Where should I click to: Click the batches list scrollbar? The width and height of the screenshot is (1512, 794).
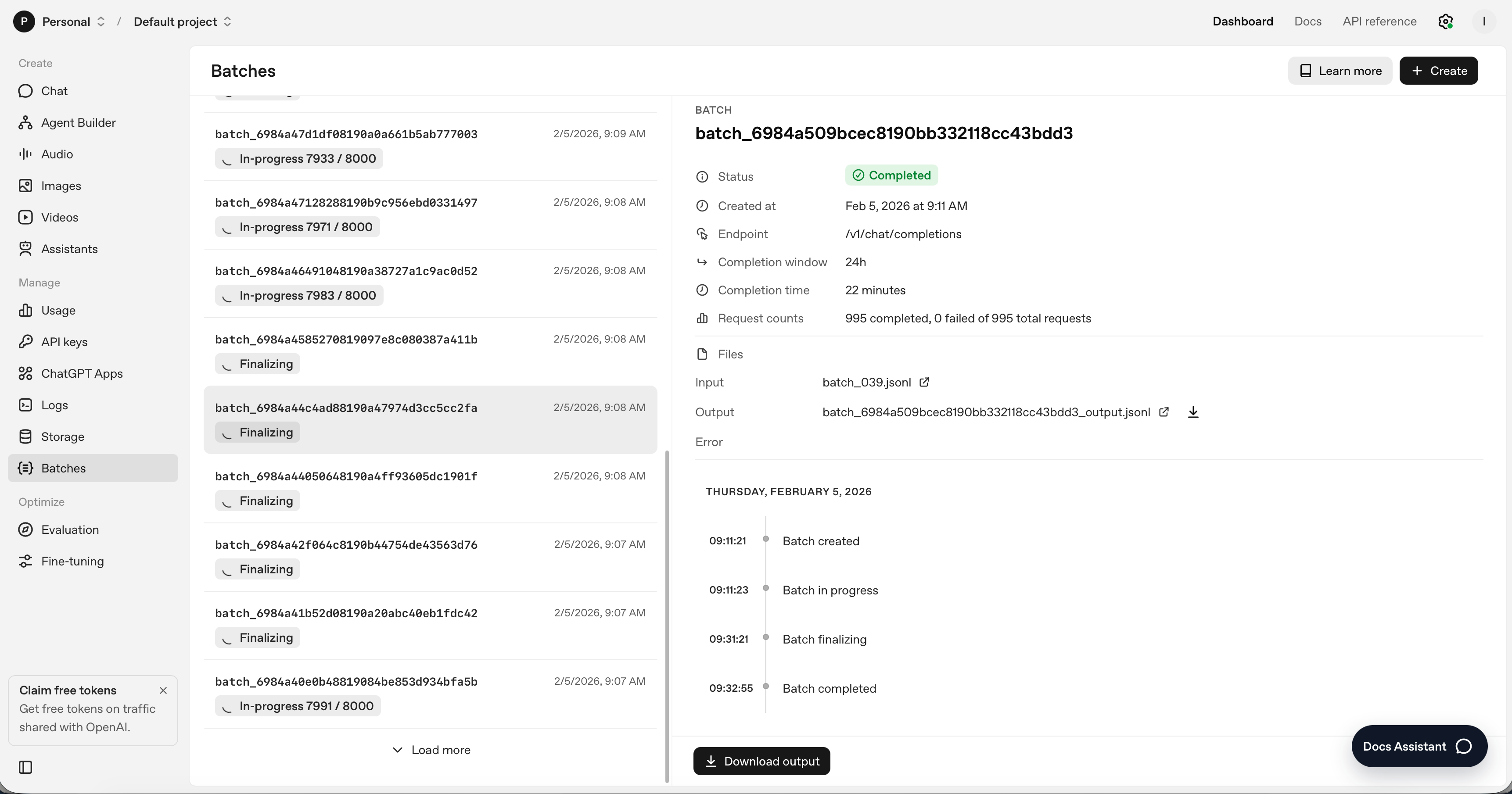[667, 616]
